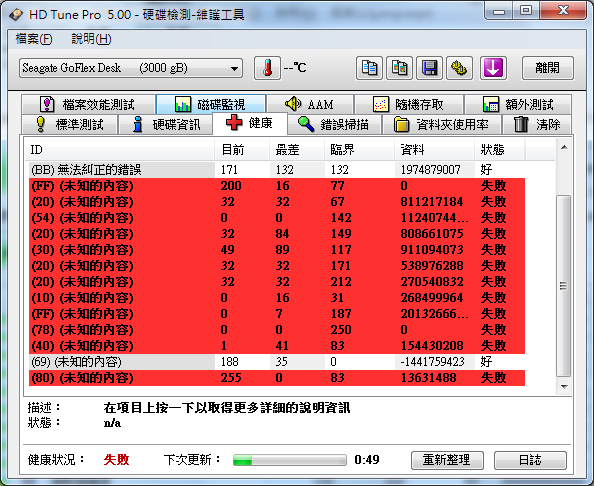
Task: Open the 檔案效能測試 tab
Action: (x=88, y=104)
